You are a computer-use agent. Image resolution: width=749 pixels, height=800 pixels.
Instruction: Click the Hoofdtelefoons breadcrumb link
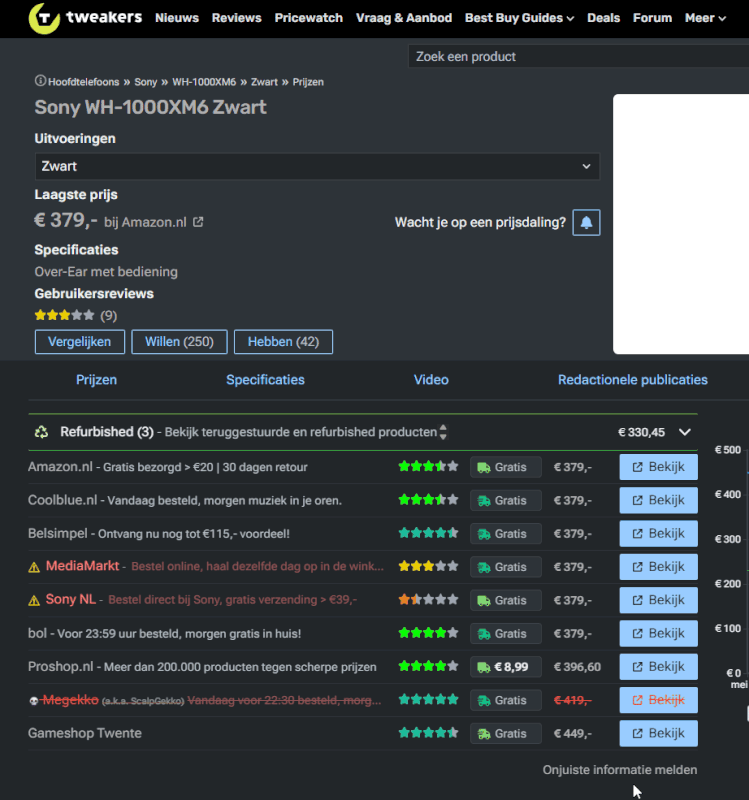point(84,82)
